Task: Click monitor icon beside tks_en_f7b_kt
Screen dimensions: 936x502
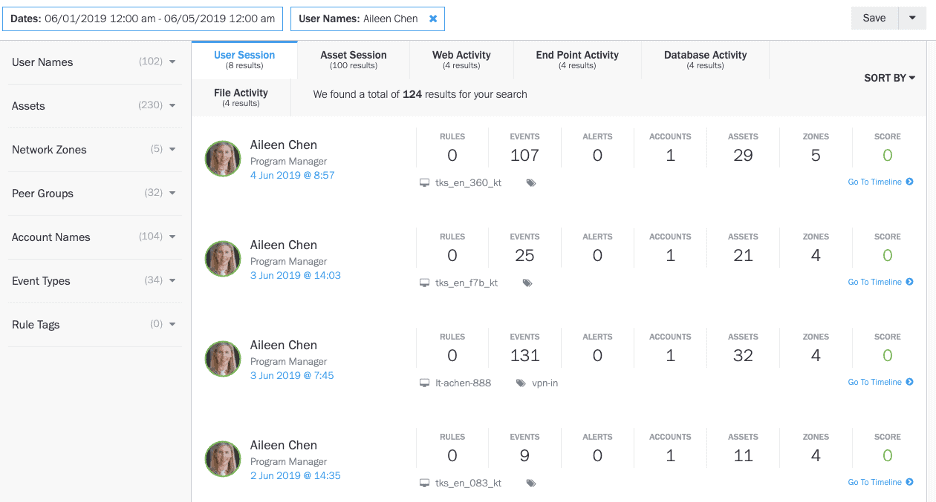Action: (424, 283)
